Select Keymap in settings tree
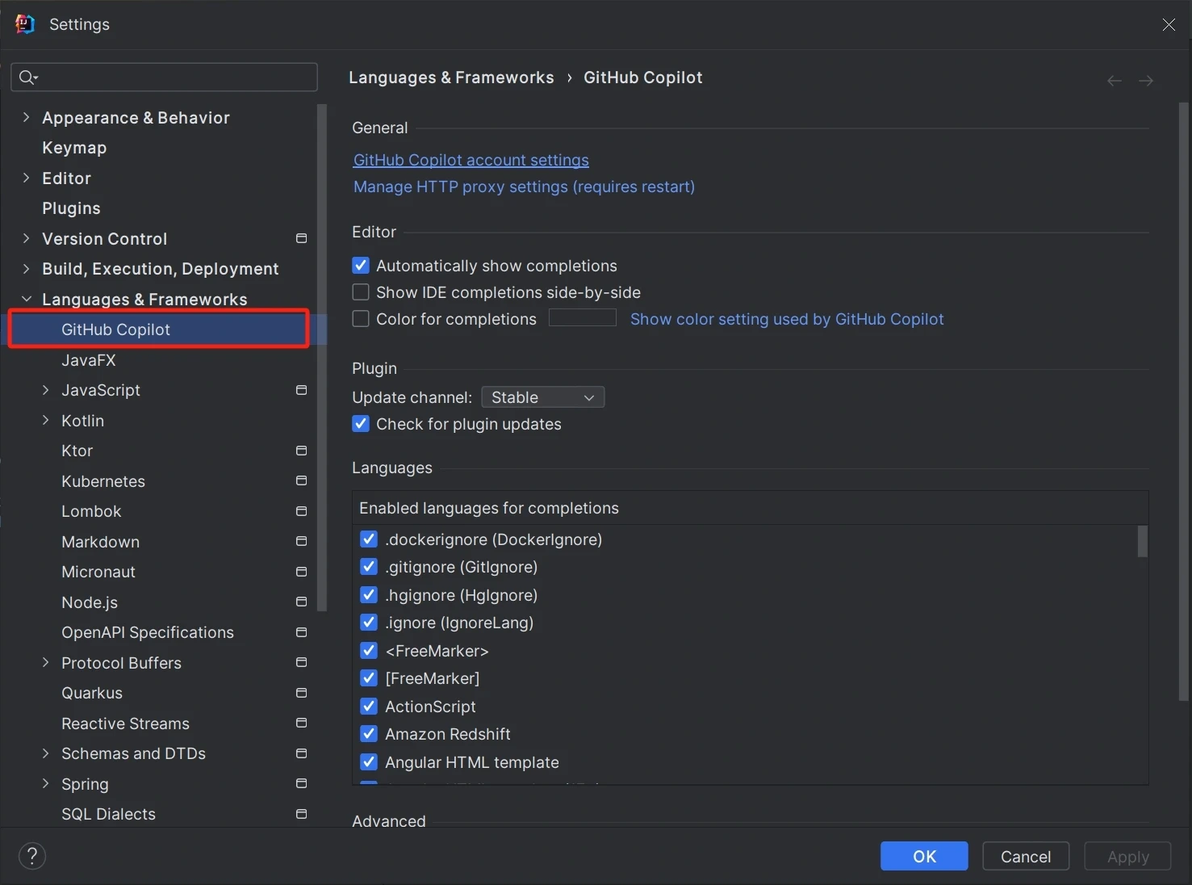The image size is (1192, 885). (x=74, y=148)
